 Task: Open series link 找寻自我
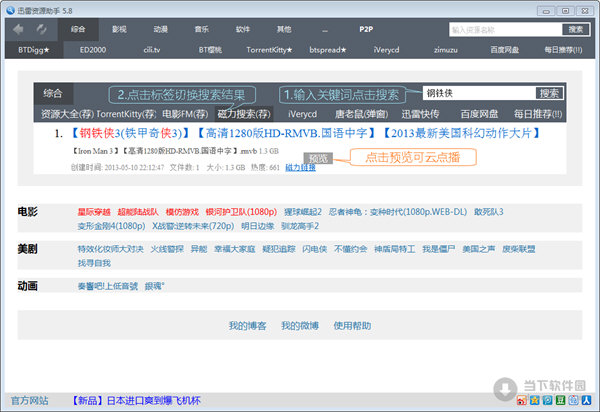pos(94,263)
